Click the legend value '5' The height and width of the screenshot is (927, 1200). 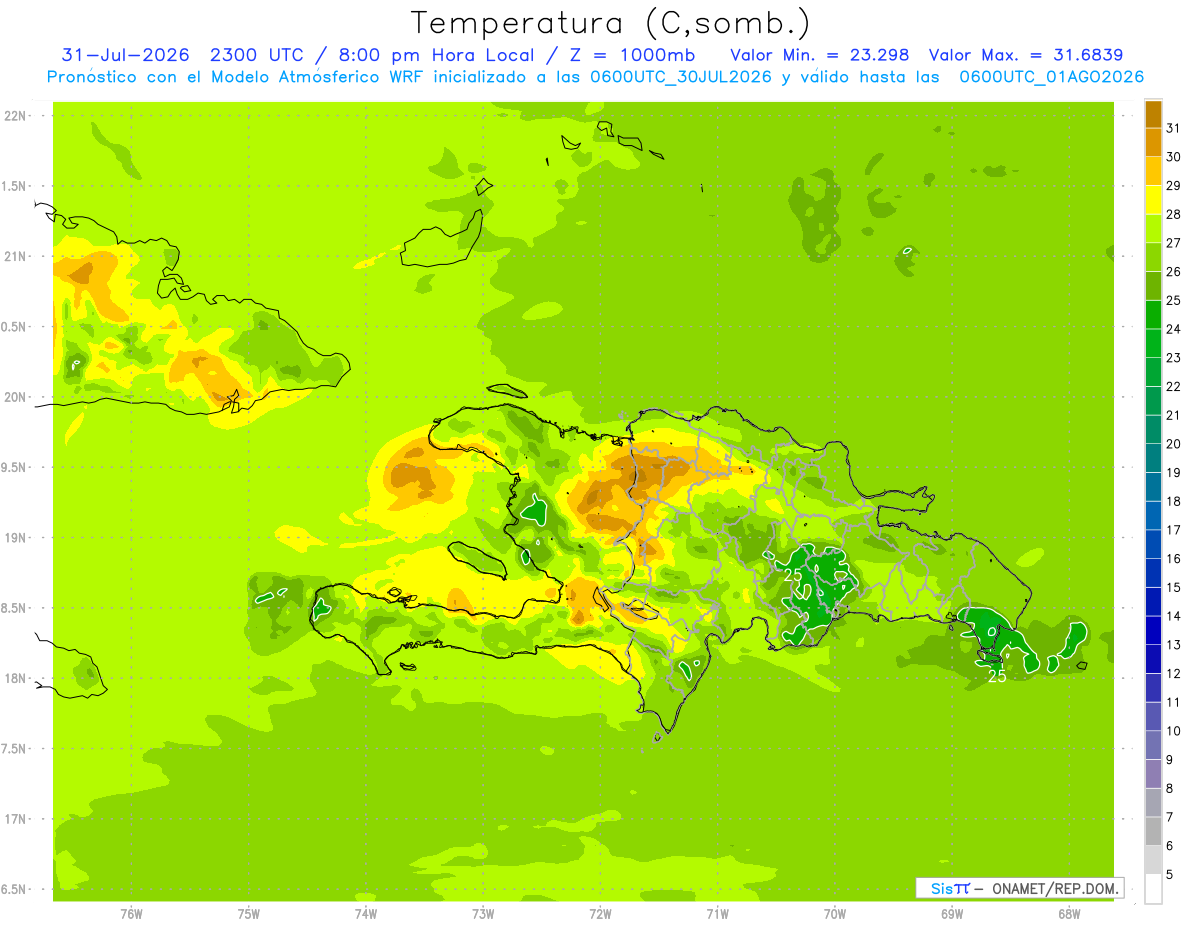point(1169,874)
